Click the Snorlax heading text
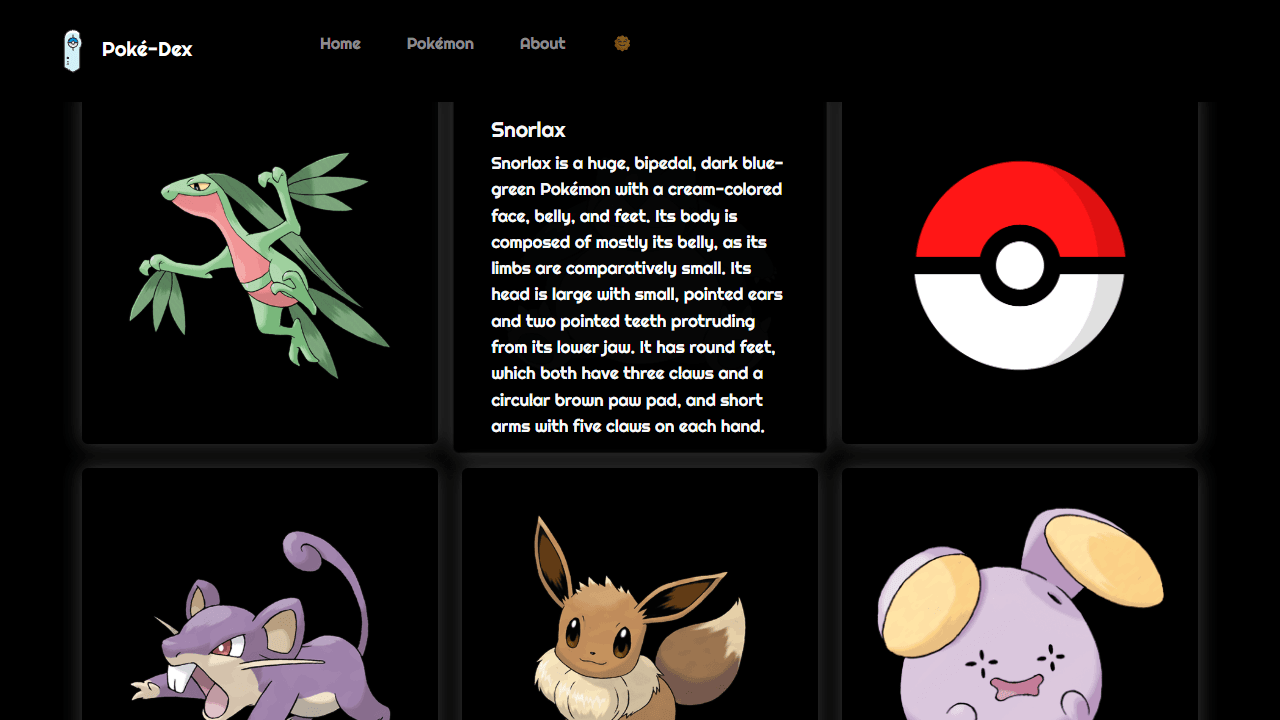The image size is (1280, 720). pos(528,130)
